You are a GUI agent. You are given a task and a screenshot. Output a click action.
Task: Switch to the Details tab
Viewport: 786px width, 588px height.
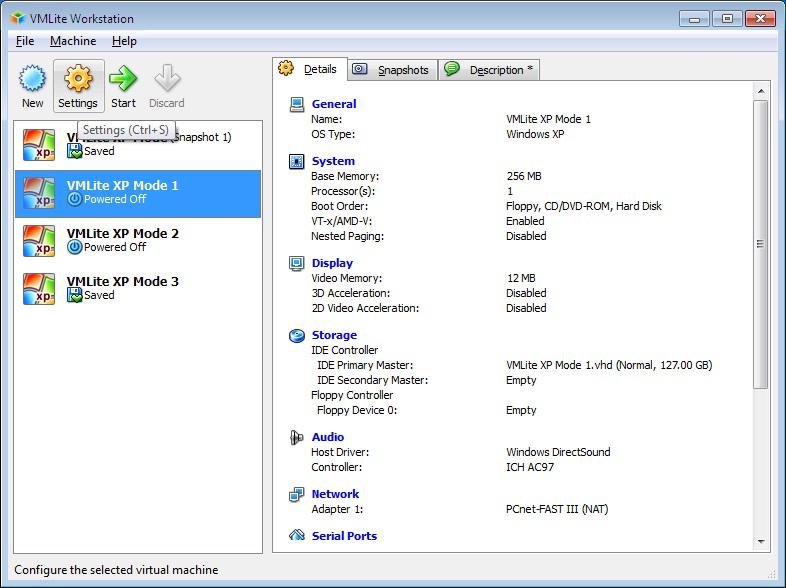(310, 69)
